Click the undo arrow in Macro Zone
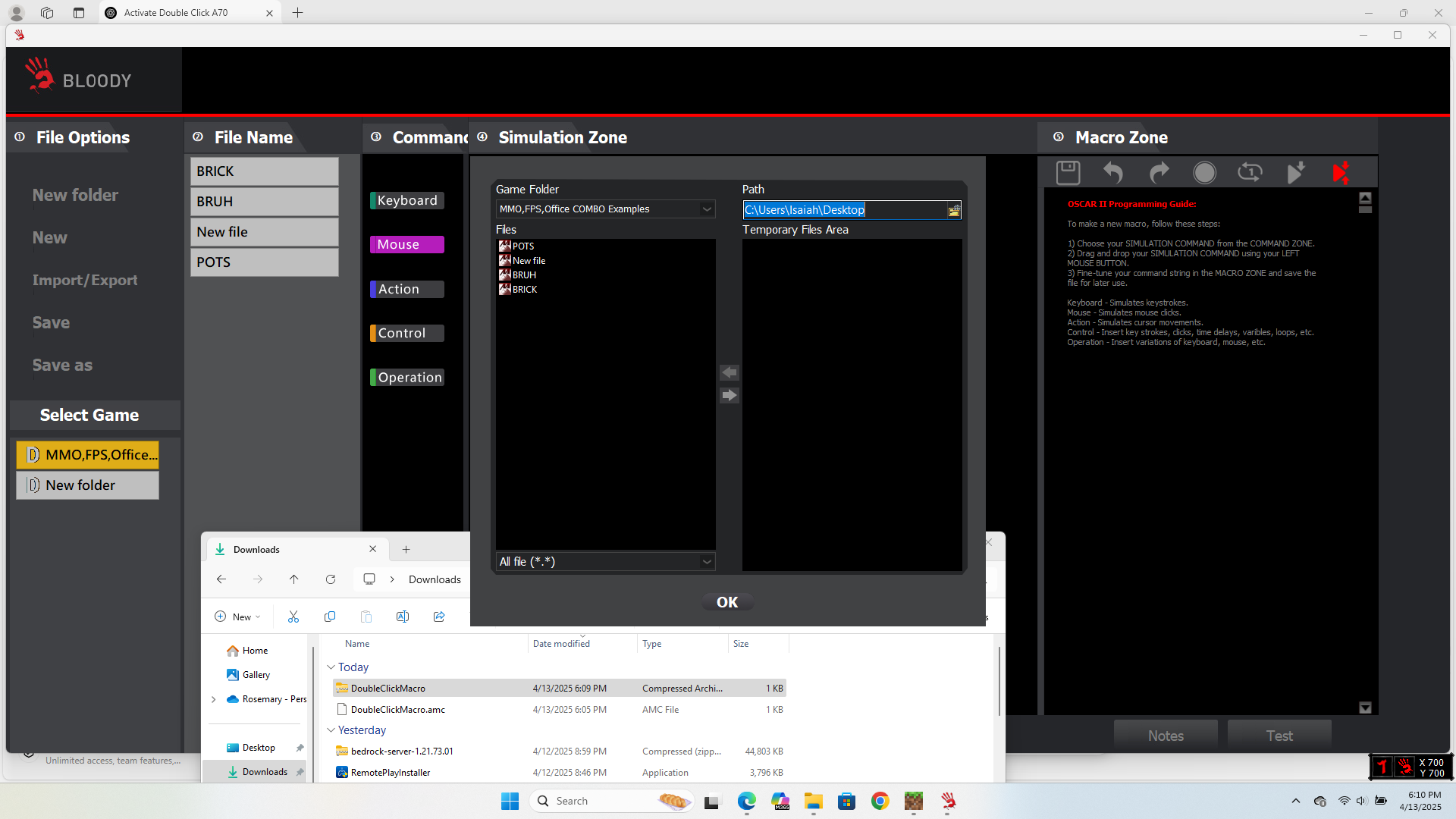 pyautogui.click(x=1112, y=173)
